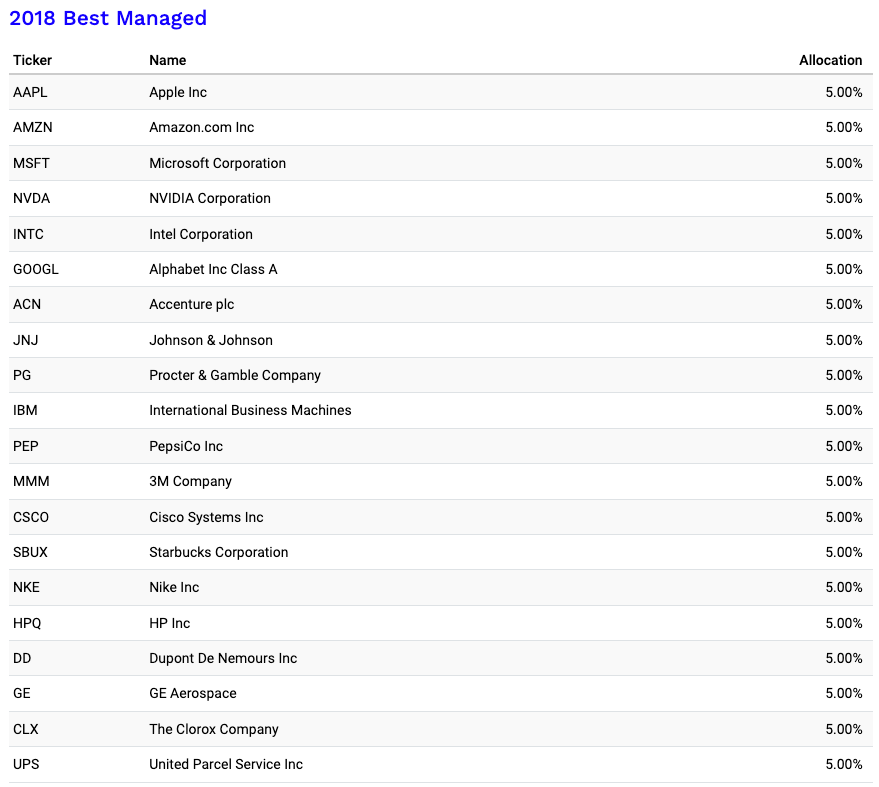Viewport: 879px width, 787px height.
Task: Select the SBUX ticker cell
Action: 30,552
